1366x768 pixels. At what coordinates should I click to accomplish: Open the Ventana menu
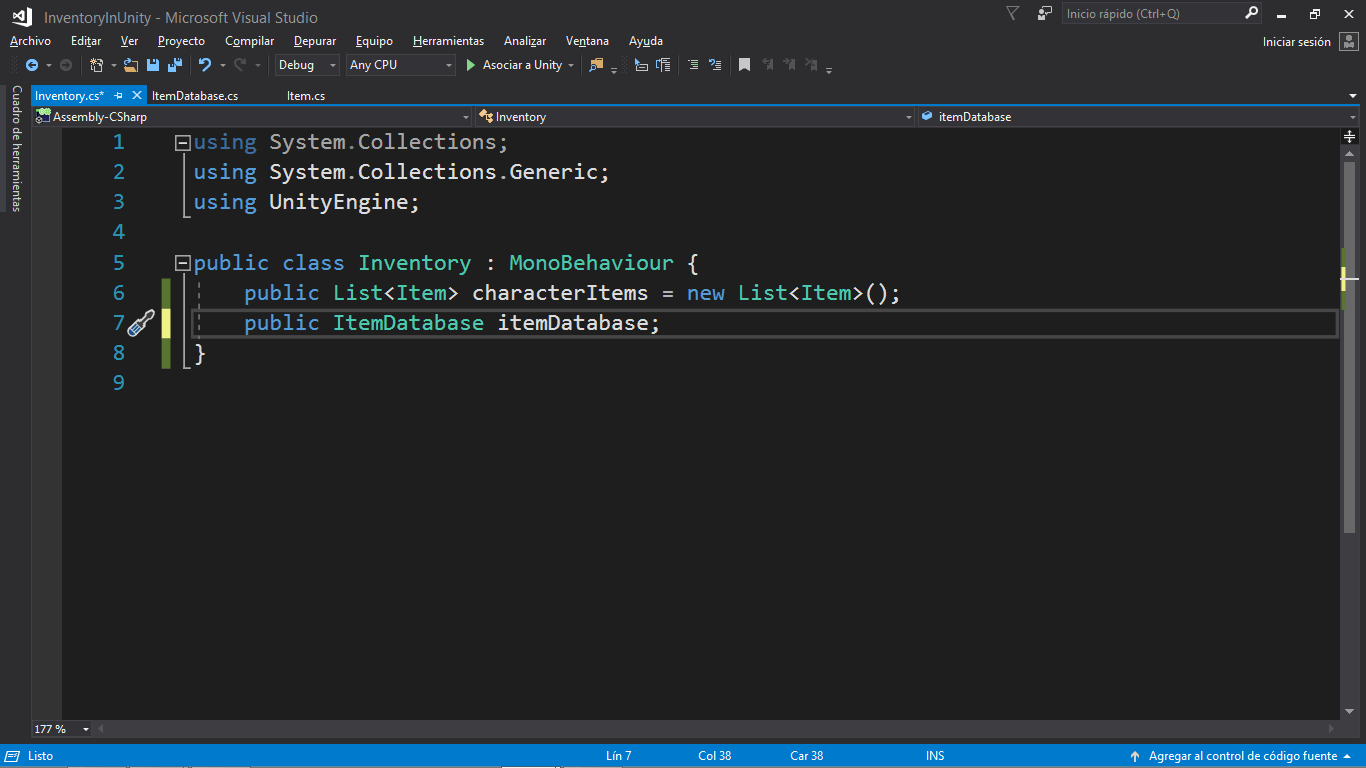tap(587, 41)
